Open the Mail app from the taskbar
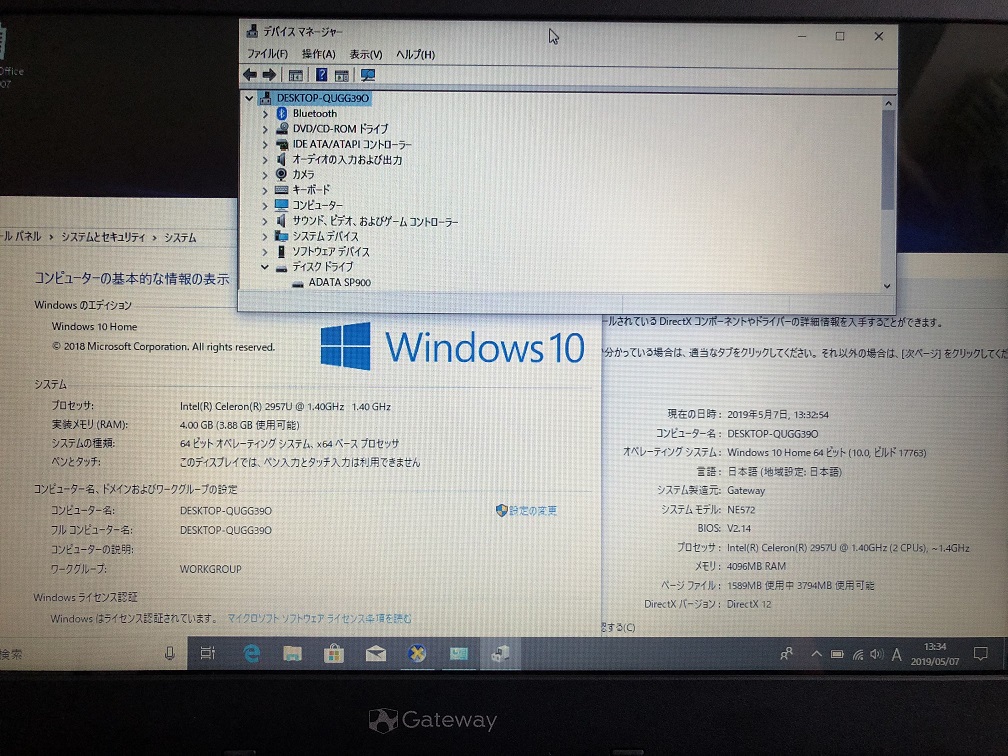This screenshot has height=756, width=1008. (x=375, y=653)
